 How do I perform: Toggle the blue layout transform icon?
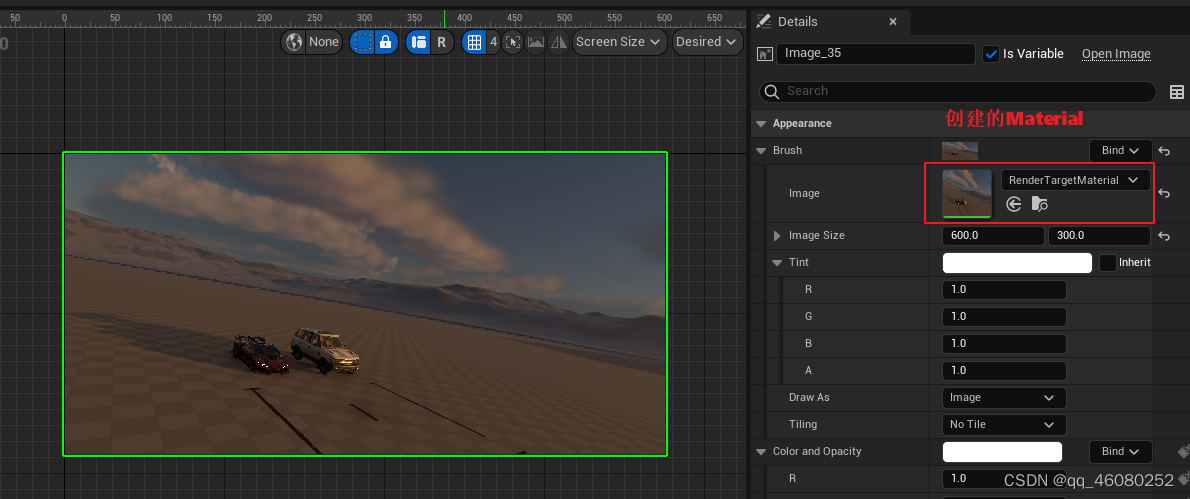[x=418, y=42]
